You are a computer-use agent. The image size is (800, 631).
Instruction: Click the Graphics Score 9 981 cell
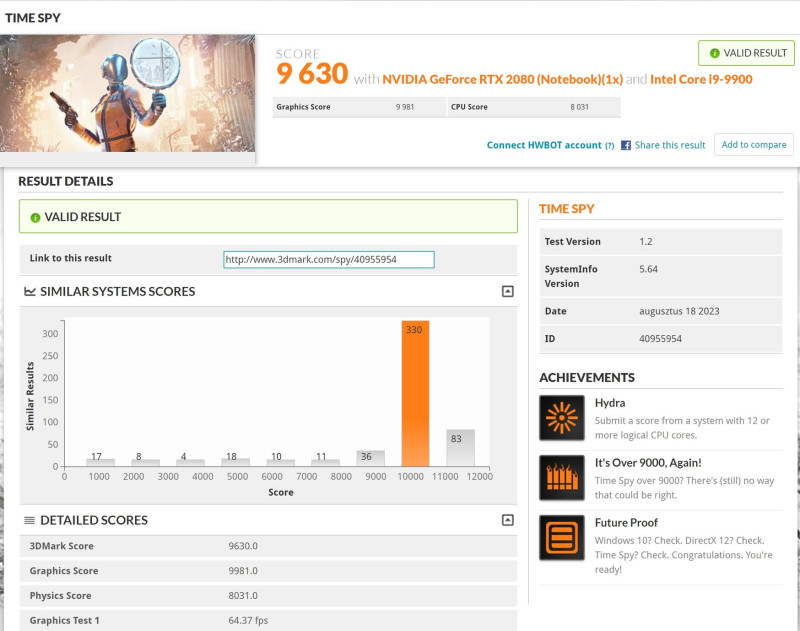(x=359, y=107)
